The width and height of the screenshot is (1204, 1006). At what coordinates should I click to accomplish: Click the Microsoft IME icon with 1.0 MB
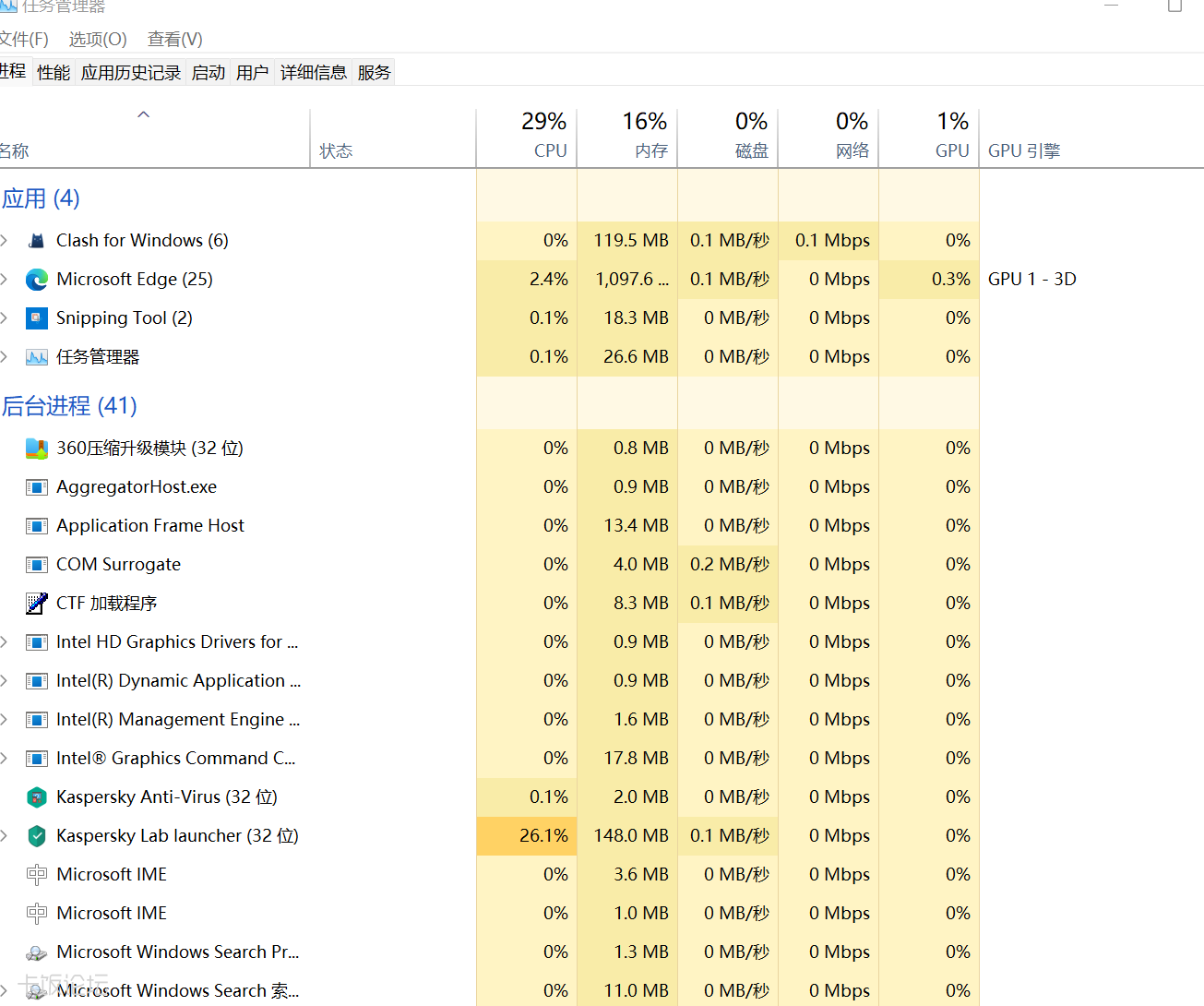[x=37, y=914]
